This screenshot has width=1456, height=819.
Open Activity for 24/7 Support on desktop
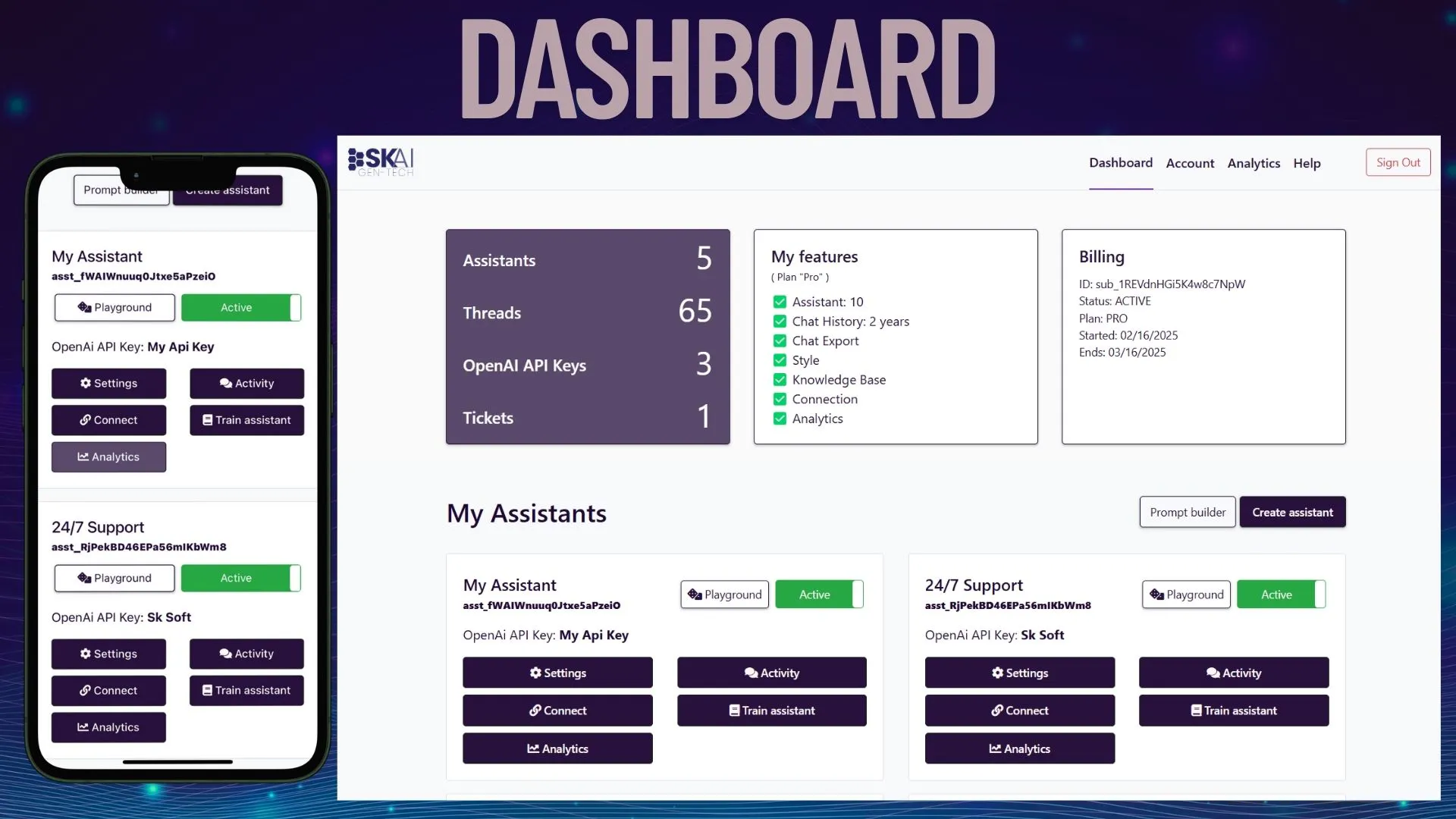[1234, 673]
